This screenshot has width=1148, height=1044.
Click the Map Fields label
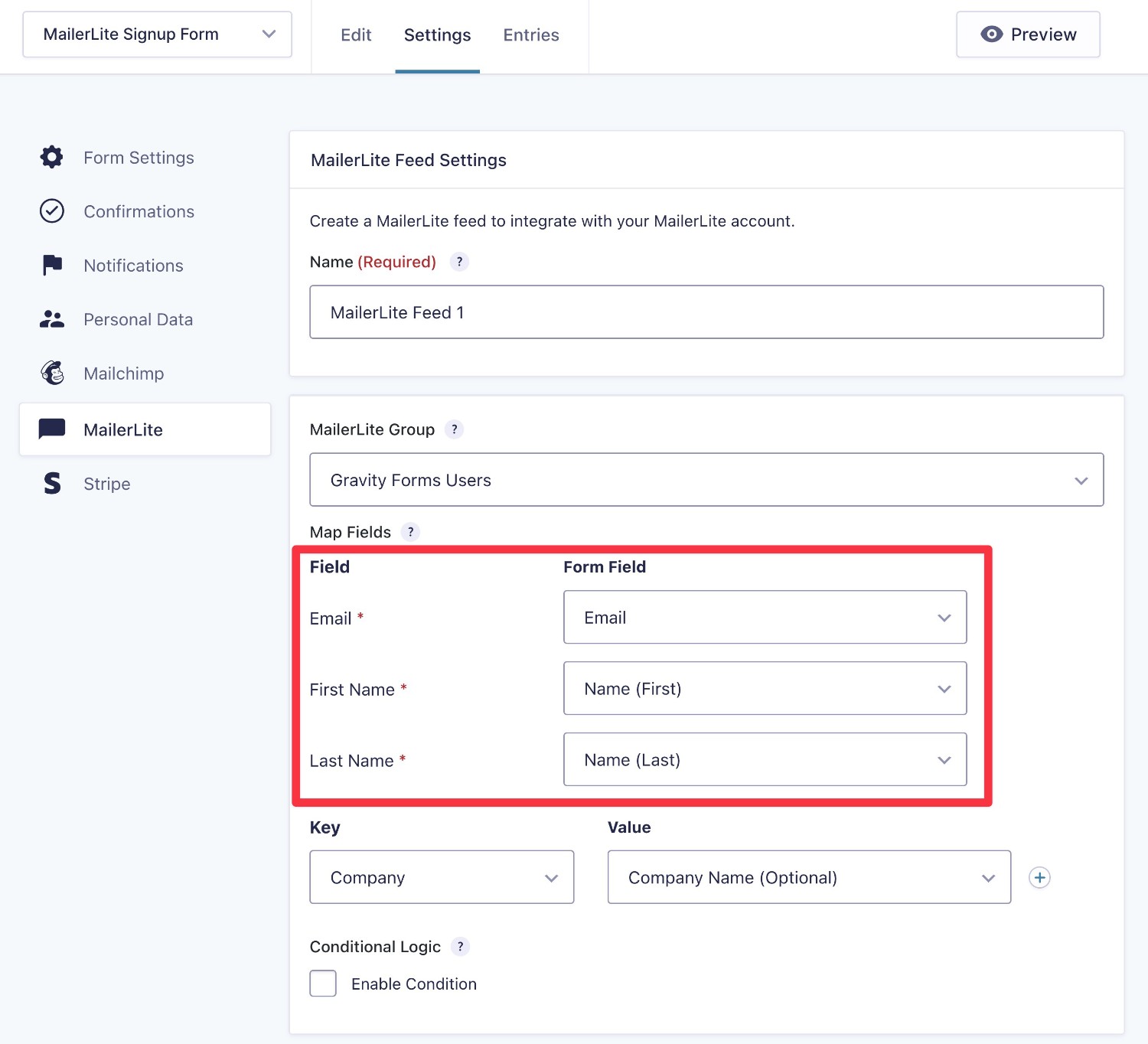tap(351, 532)
